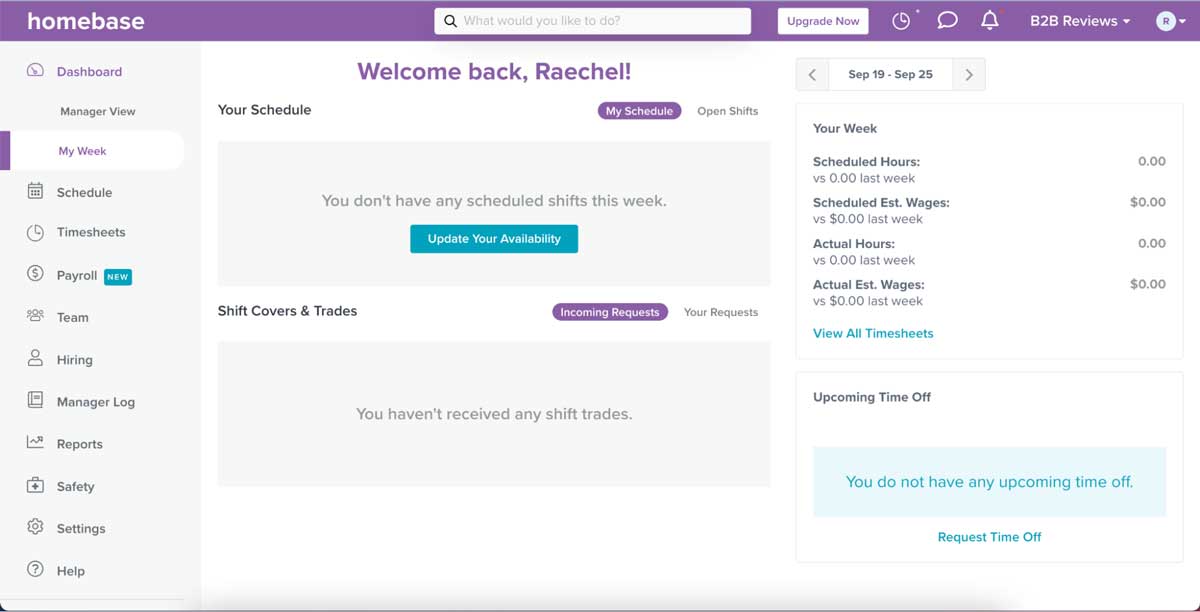Switch schedule view to Open Shifts
Image resolution: width=1200 pixels, height=612 pixels.
tap(728, 111)
